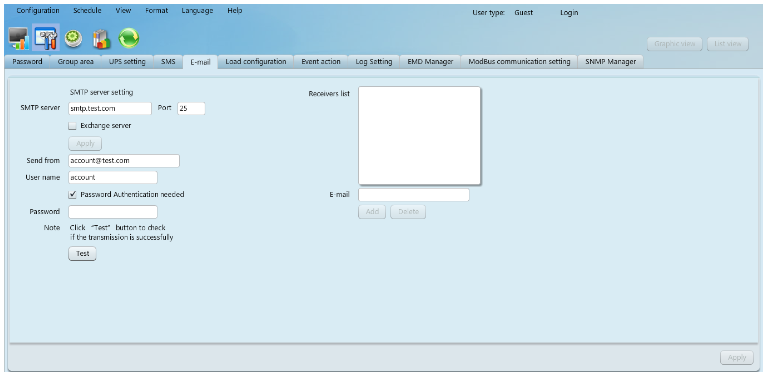Viewport: 767px width, 378px height.
Task: Open the Event action tab
Action: click(320, 62)
